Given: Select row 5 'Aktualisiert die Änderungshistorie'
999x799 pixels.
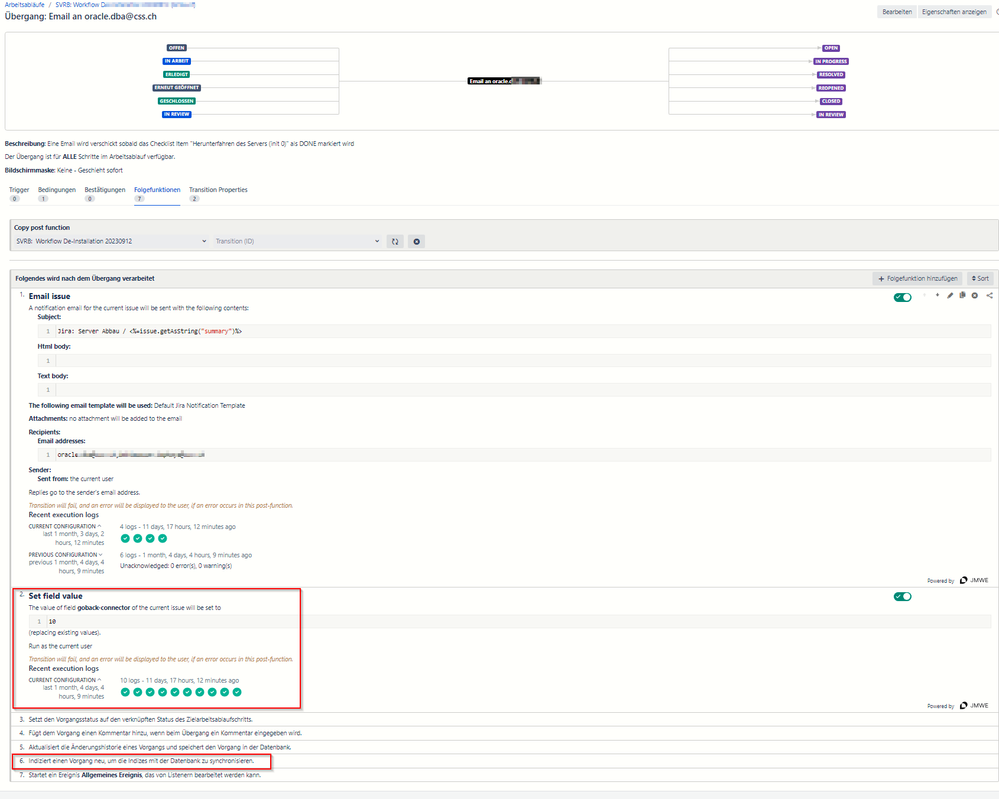Looking at the screenshot, I should click(504, 747).
